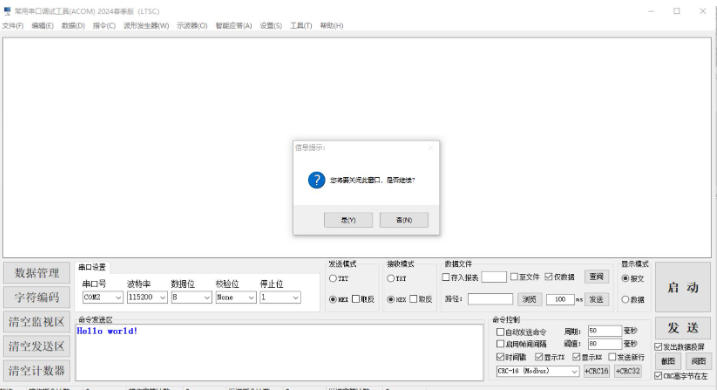Image resolution: width=717 pixels, height=390 pixels.
Task: Open the 编辑(E) menu
Action: [x=43, y=26]
